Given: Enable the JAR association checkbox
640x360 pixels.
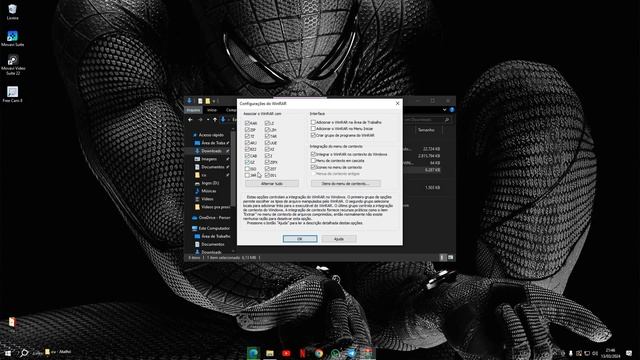Looking at the screenshot, I should click(247, 175).
